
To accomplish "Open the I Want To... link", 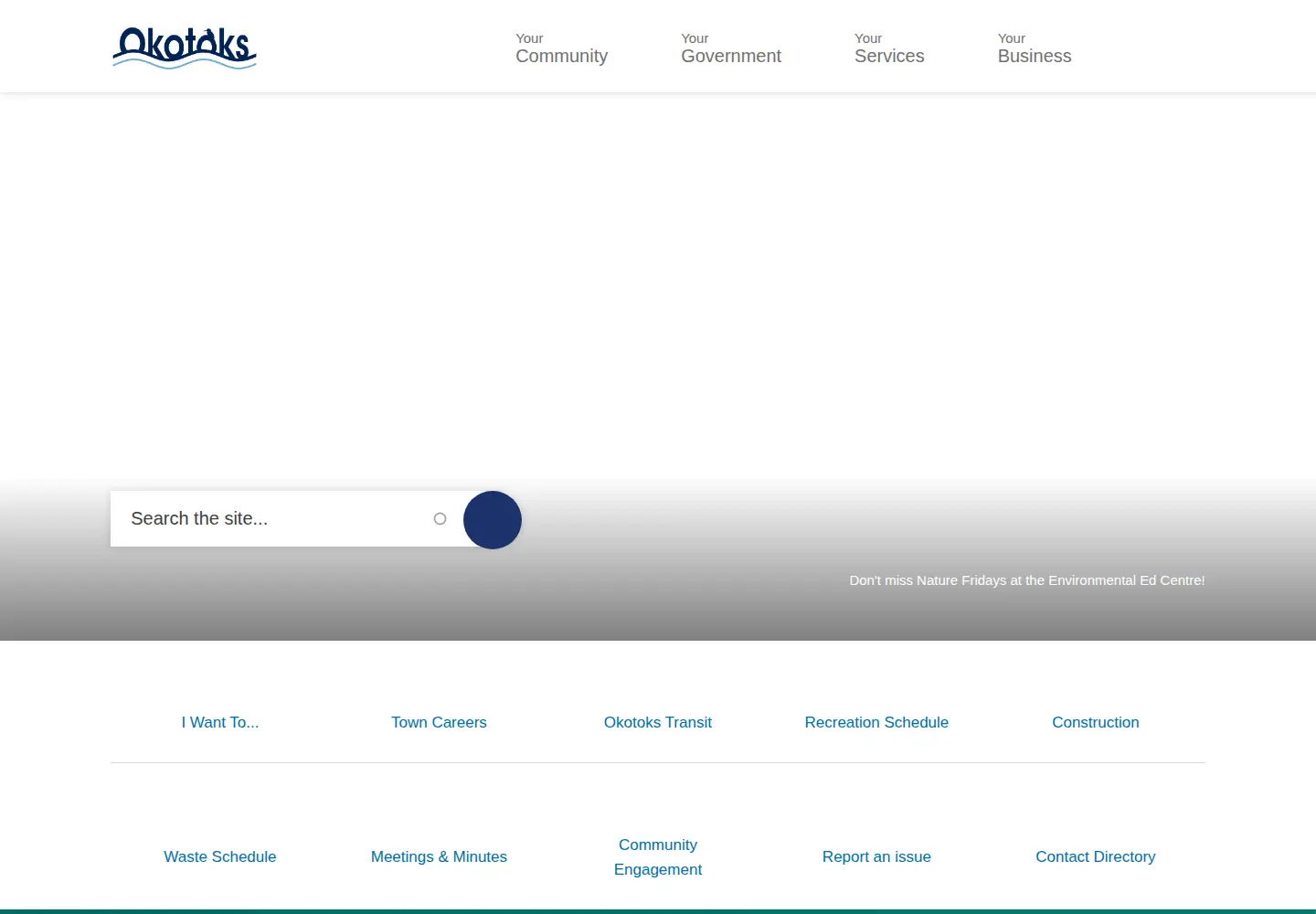I will 220,722.
